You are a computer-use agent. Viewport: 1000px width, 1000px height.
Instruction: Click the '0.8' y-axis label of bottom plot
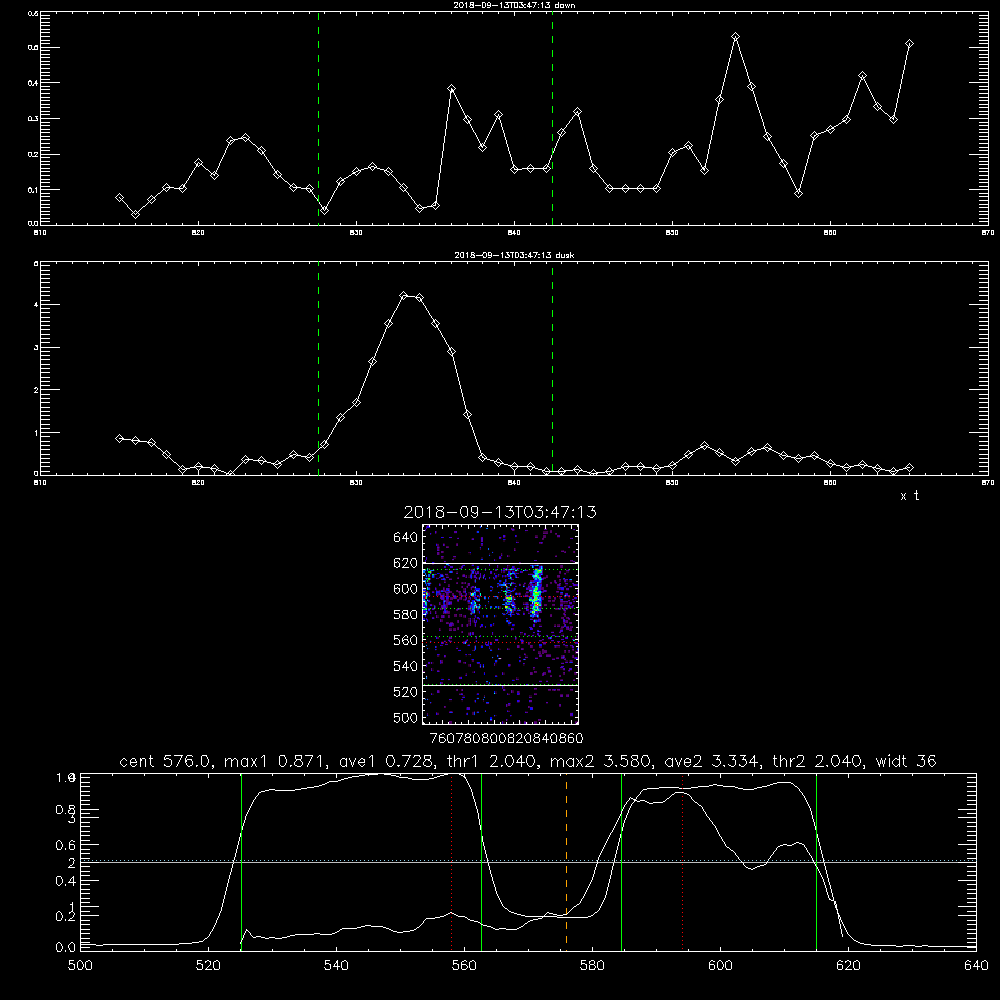[x=66, y=809]
